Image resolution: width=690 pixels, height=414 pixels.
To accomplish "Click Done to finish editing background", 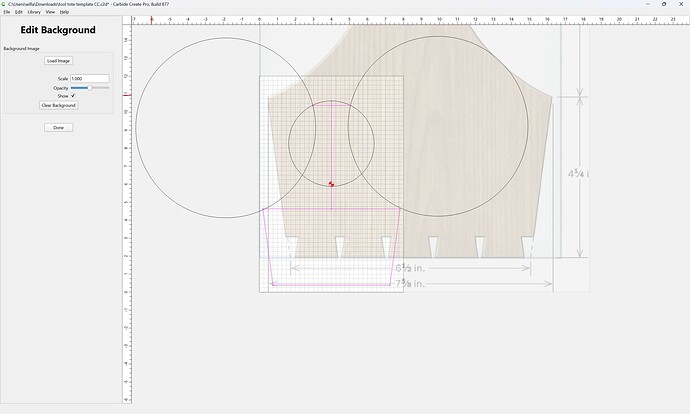I will coord(59,128).
